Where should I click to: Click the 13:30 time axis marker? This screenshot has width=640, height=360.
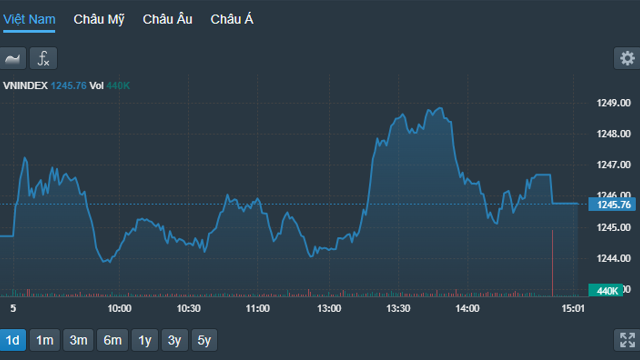(x=398, y=308)
